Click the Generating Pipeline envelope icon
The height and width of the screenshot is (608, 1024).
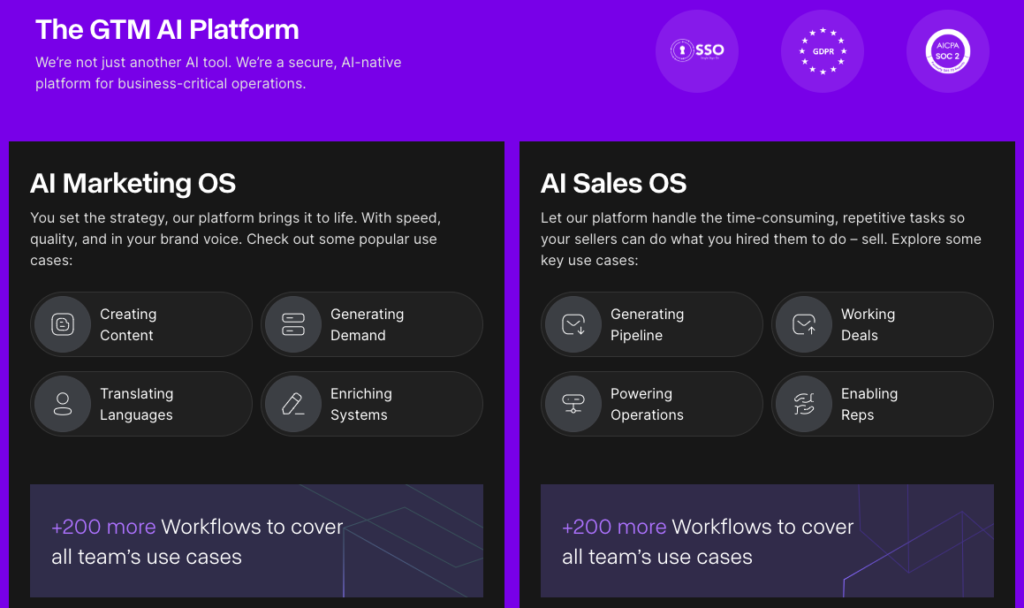coord(573,324)
